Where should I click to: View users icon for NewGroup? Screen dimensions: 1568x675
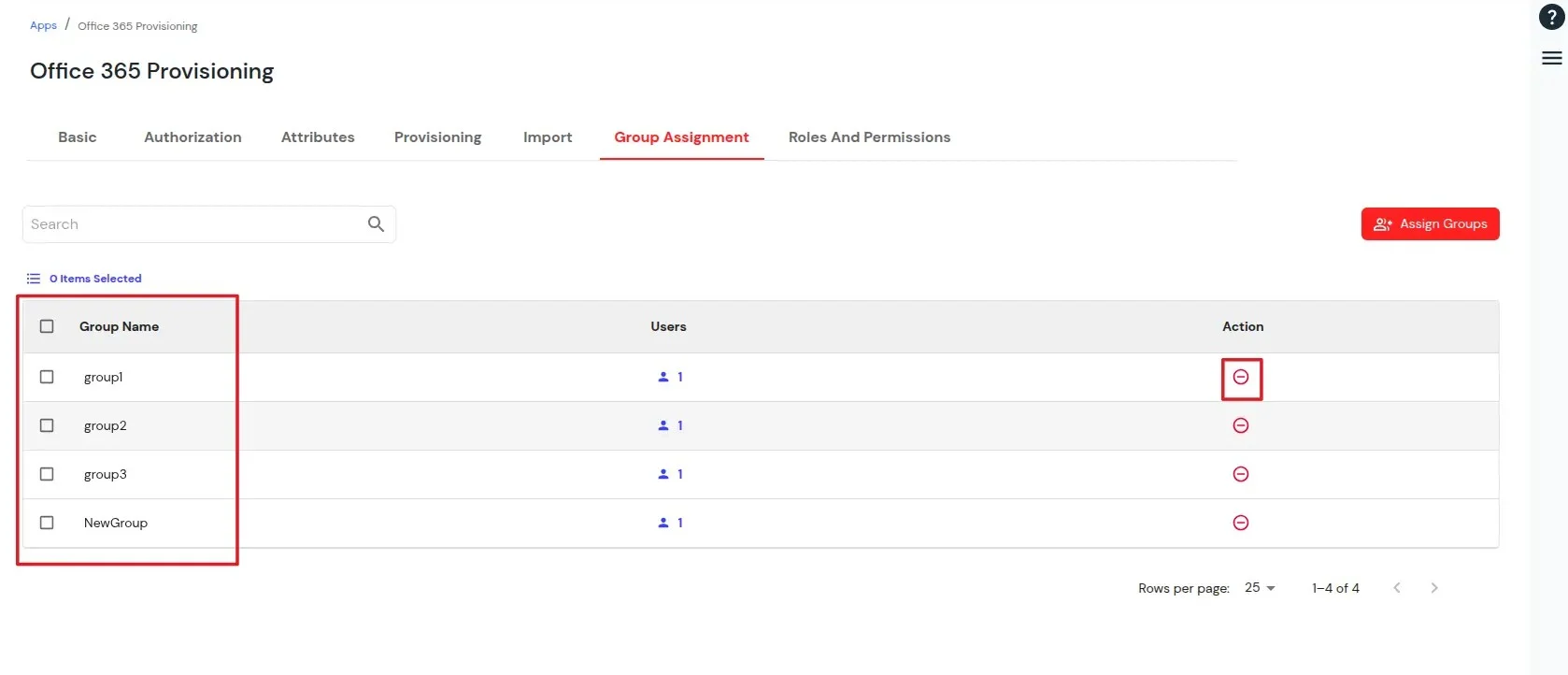(x=663, y=523)
